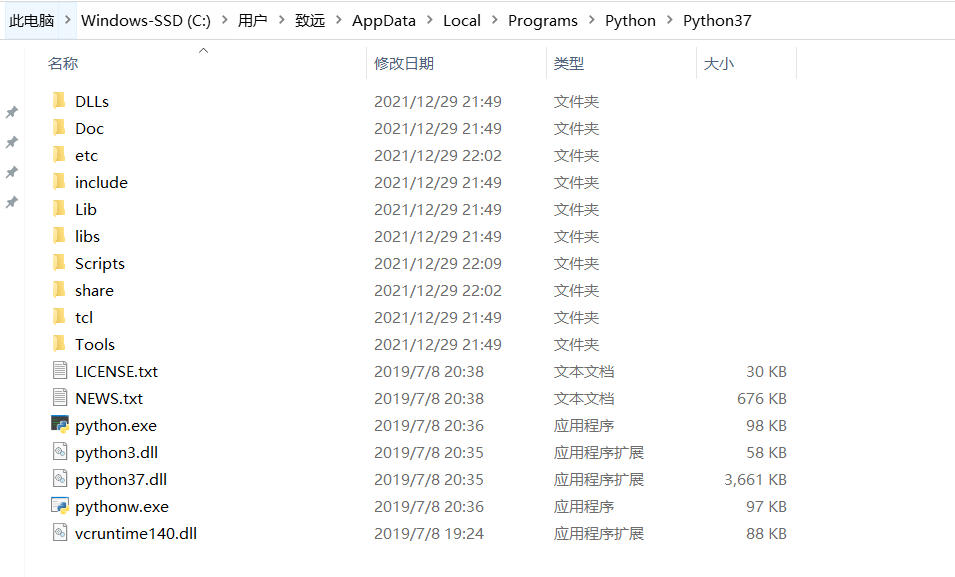Expand the chevron after Programs breadcrumb
955x577 pixels.
(x=591, y=20)
